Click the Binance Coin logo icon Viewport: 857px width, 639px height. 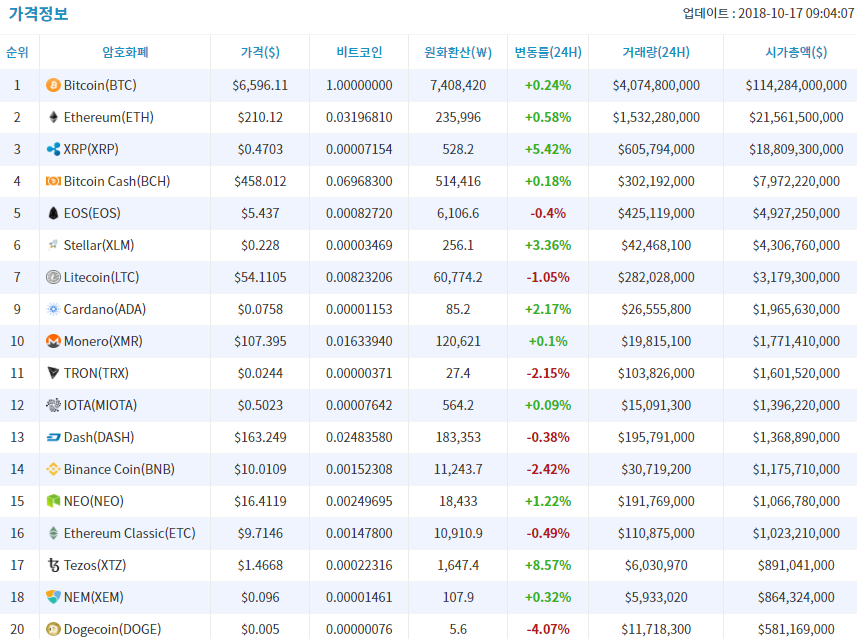(53, 469)
